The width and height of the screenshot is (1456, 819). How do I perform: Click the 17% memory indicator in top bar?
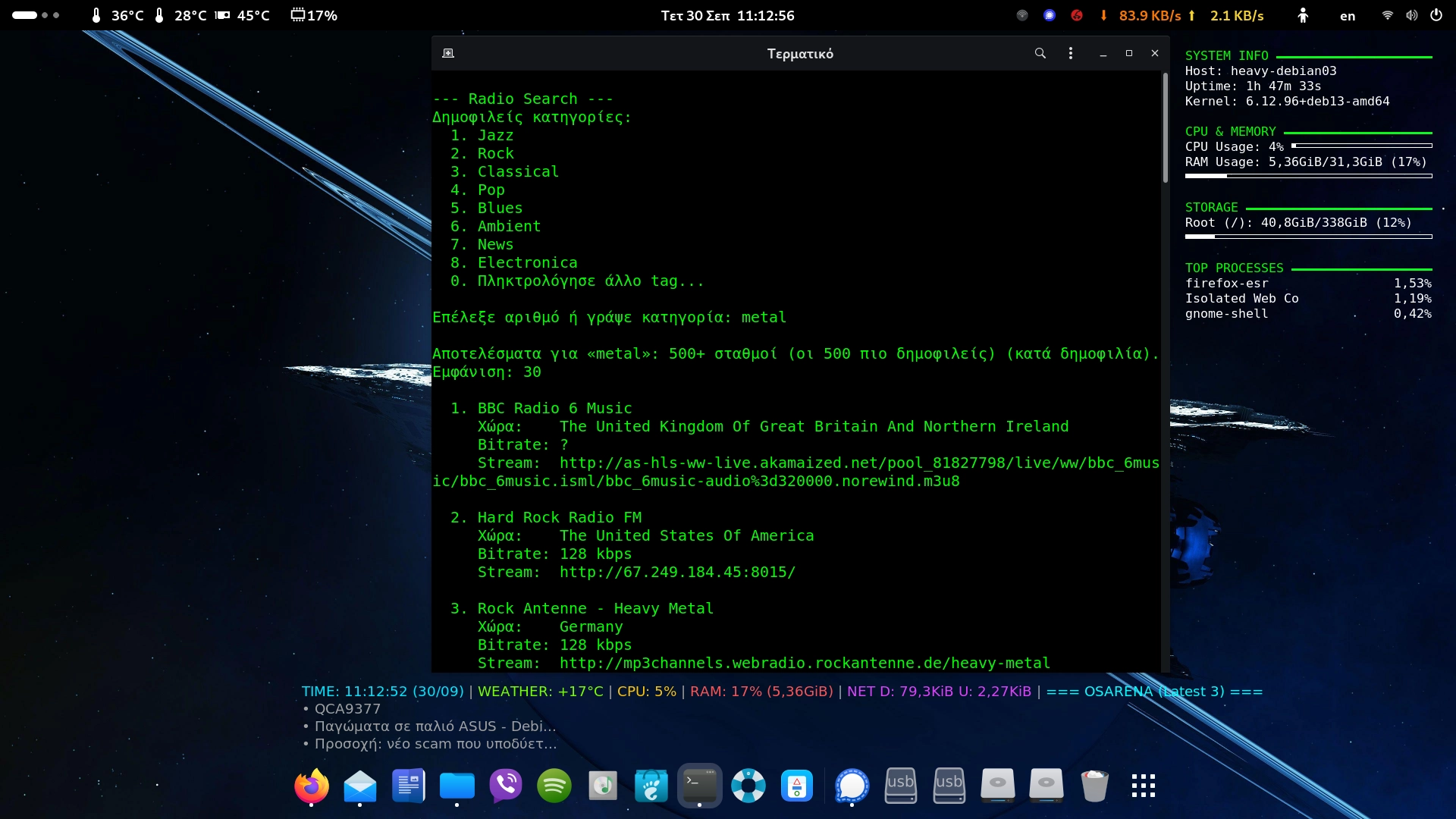(x=314, y=15)
